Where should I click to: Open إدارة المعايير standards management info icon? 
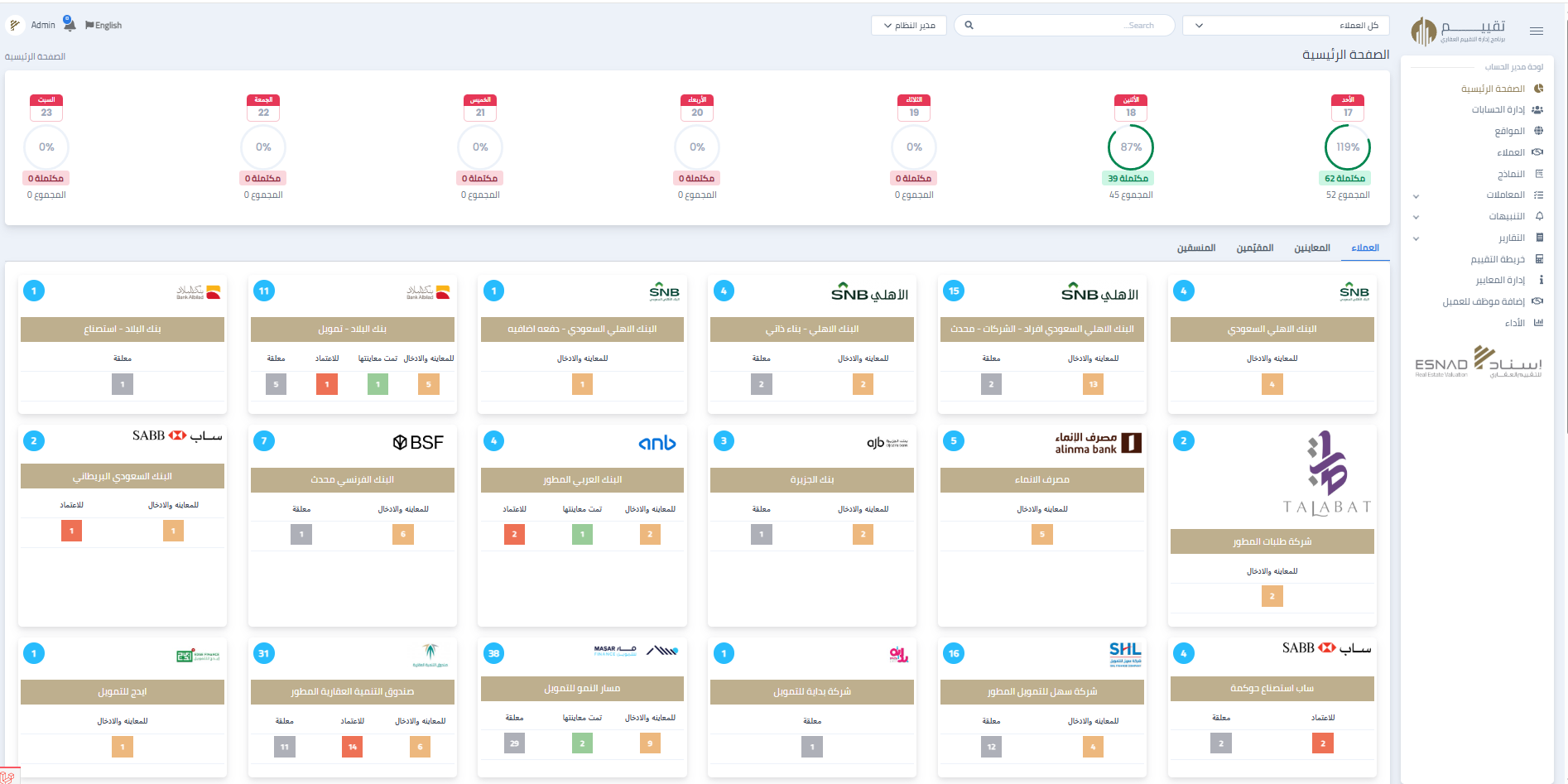click(1541, 280)
